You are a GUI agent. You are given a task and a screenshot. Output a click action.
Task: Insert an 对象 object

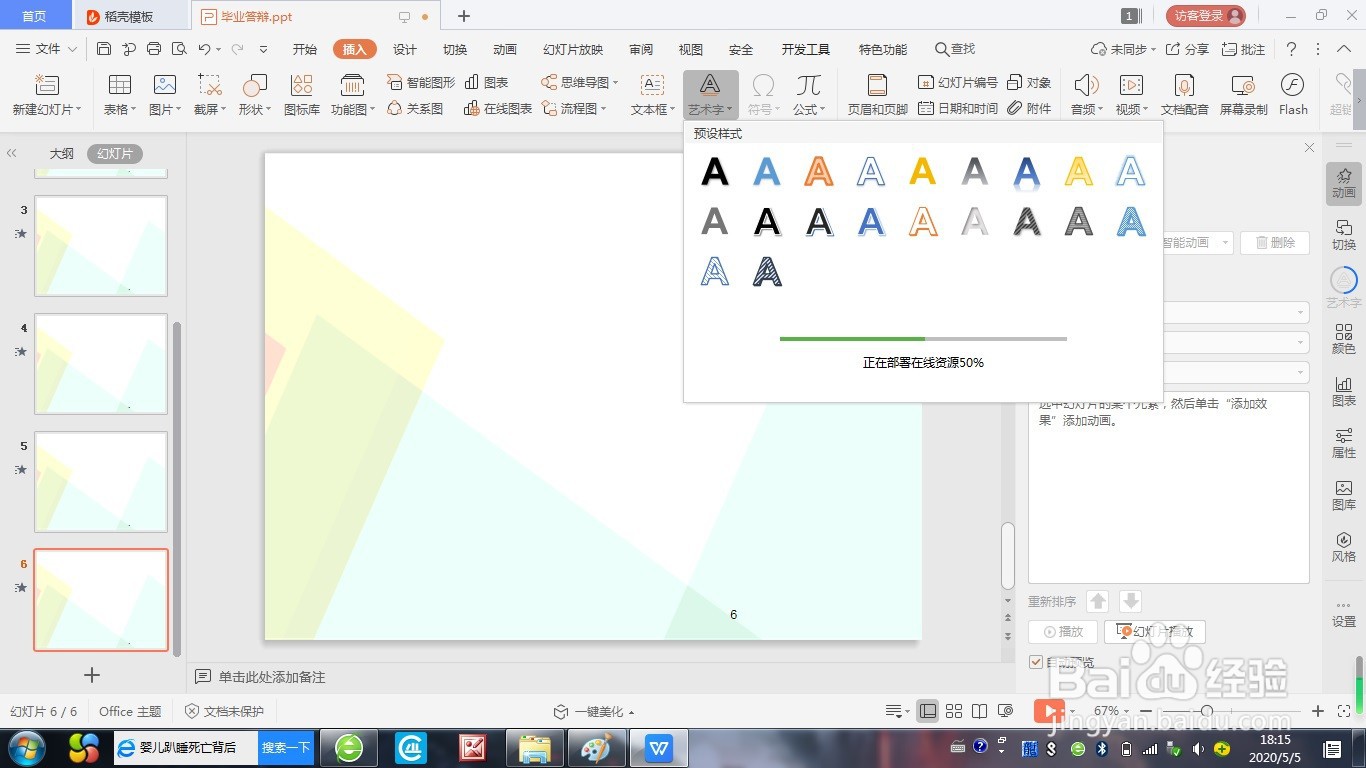point(1029,83)
